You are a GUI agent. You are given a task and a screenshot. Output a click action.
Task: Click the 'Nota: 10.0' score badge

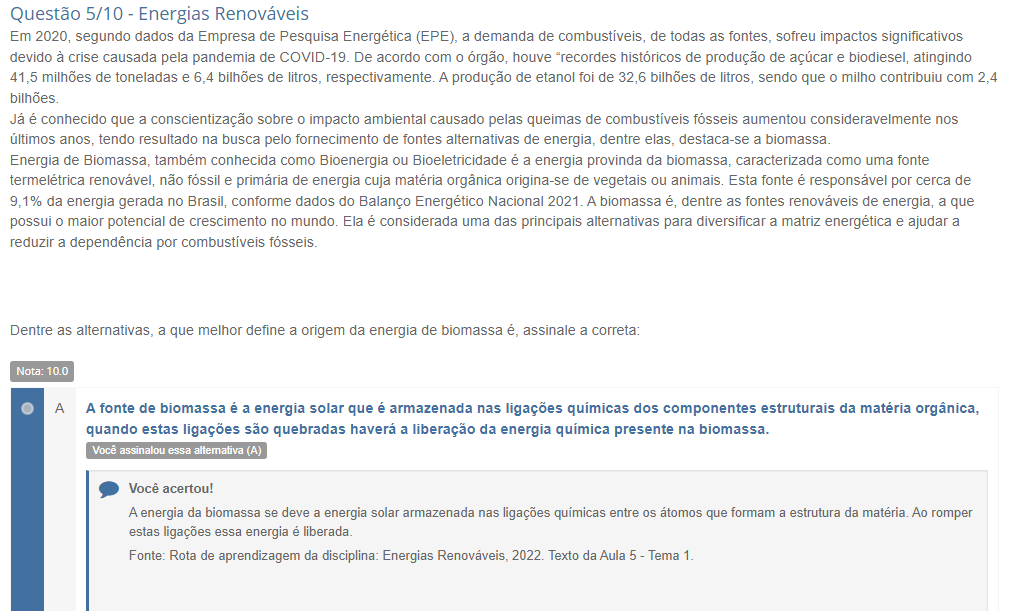[42, 371]
